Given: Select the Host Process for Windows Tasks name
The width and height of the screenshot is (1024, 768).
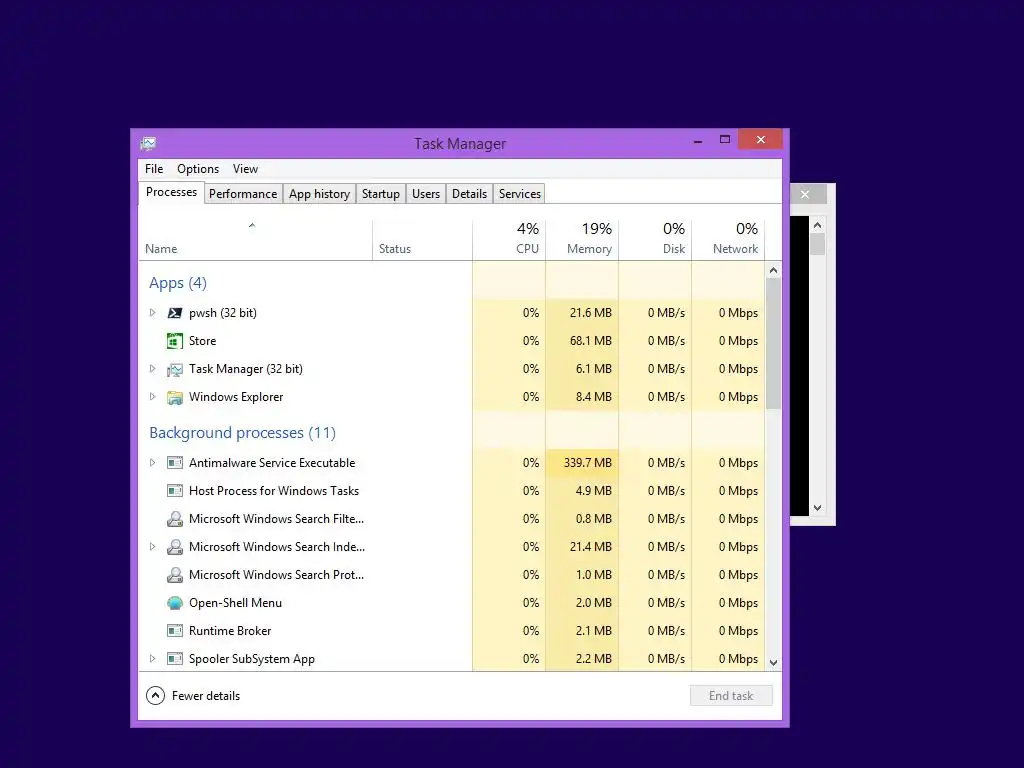Looking at the screenshot, I should [x=274, y=491].
